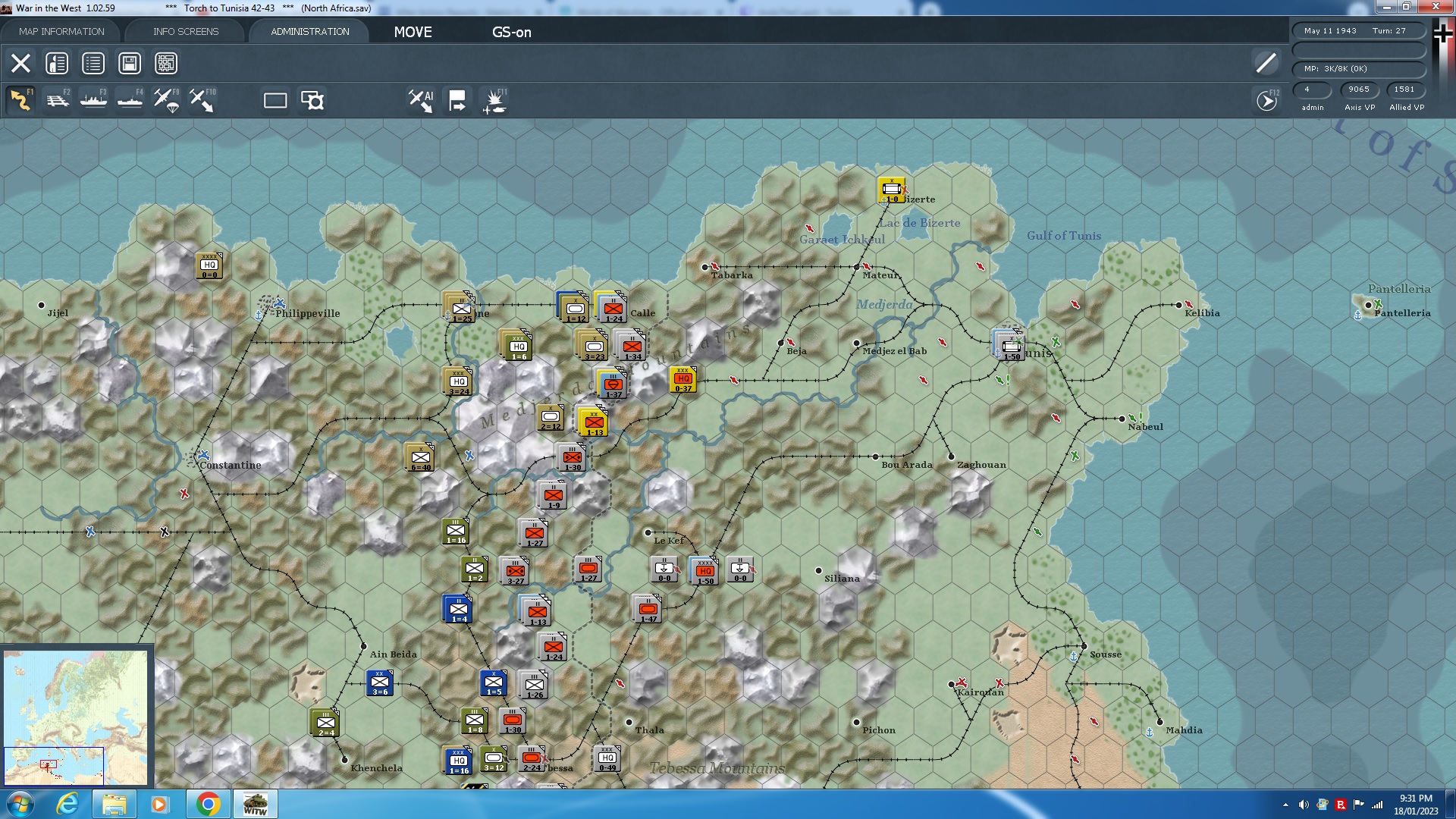Select the F1 move mode icon

coord(20,100)
